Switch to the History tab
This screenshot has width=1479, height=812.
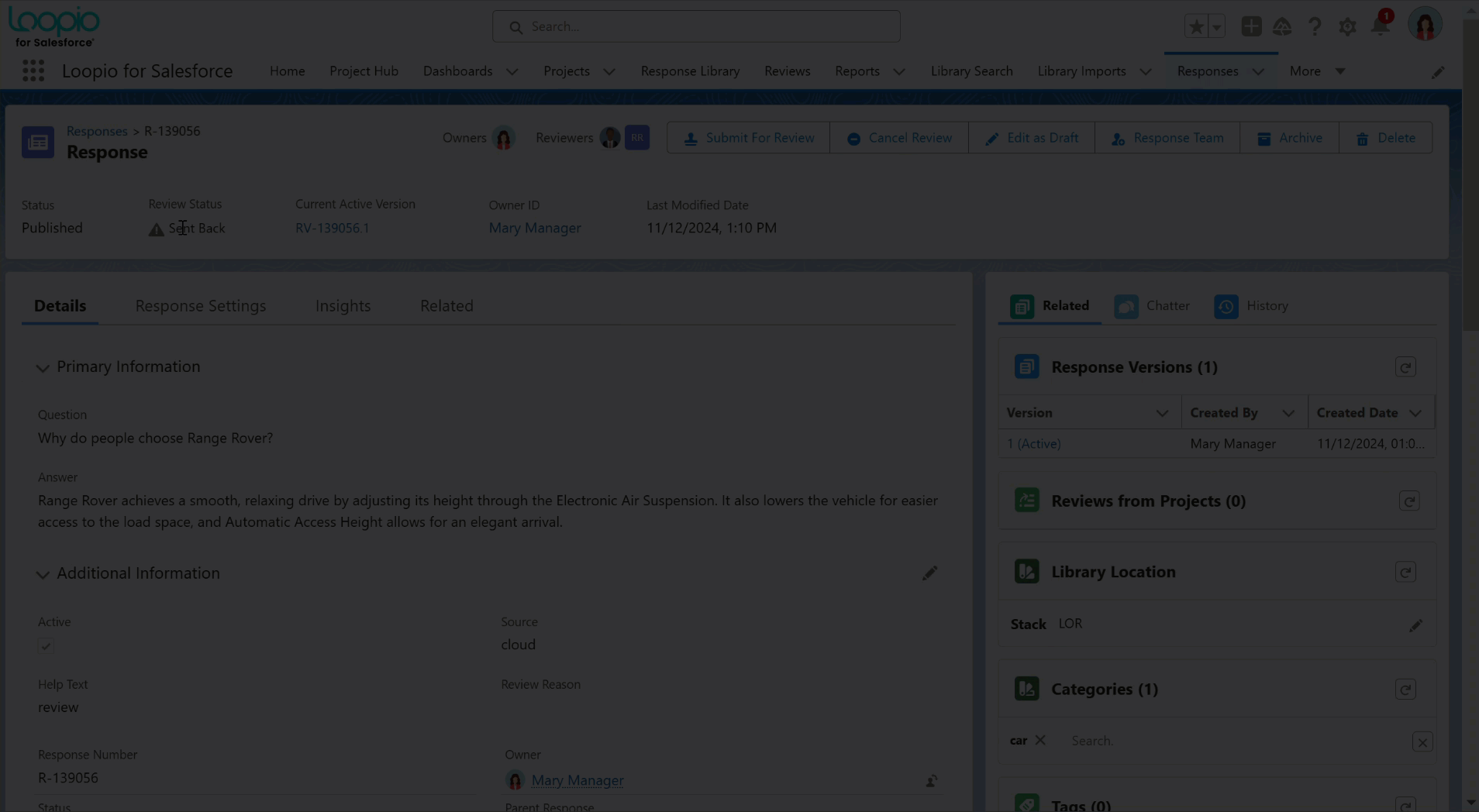point(1251,305)
